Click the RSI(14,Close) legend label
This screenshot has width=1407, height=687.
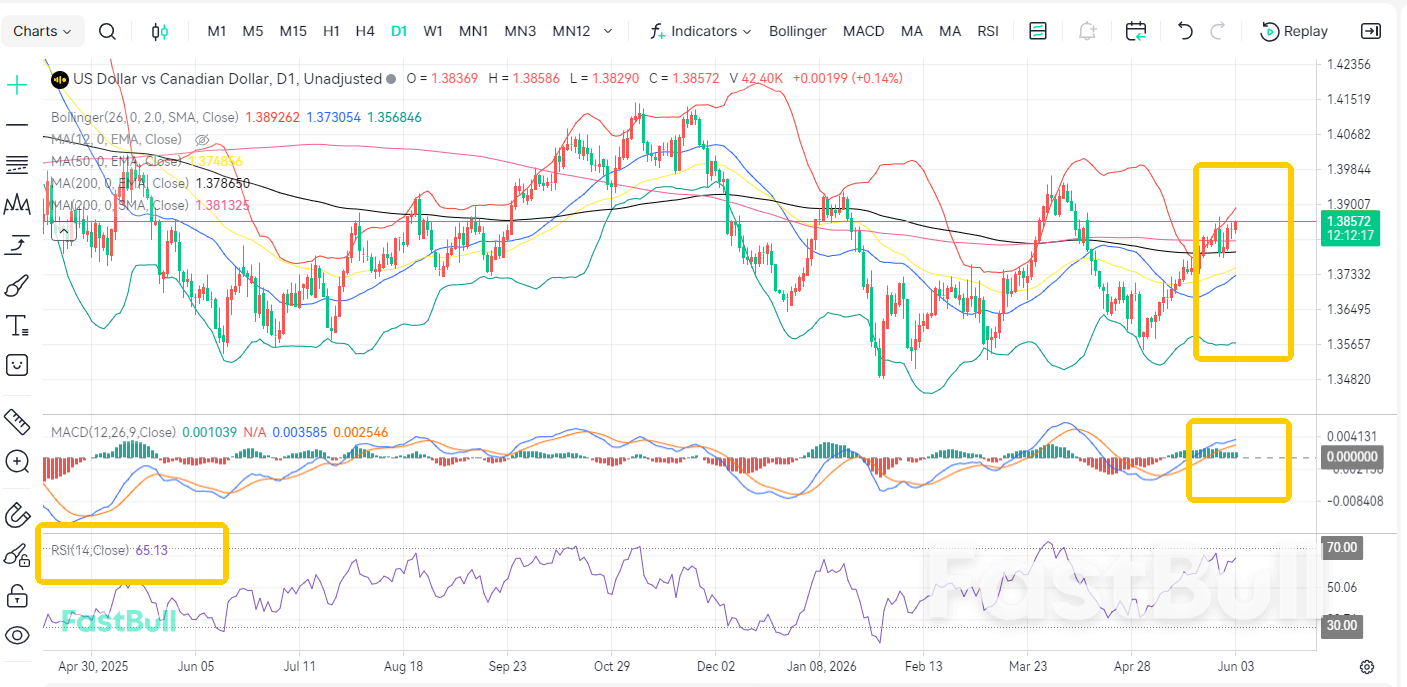coord(90,550)
